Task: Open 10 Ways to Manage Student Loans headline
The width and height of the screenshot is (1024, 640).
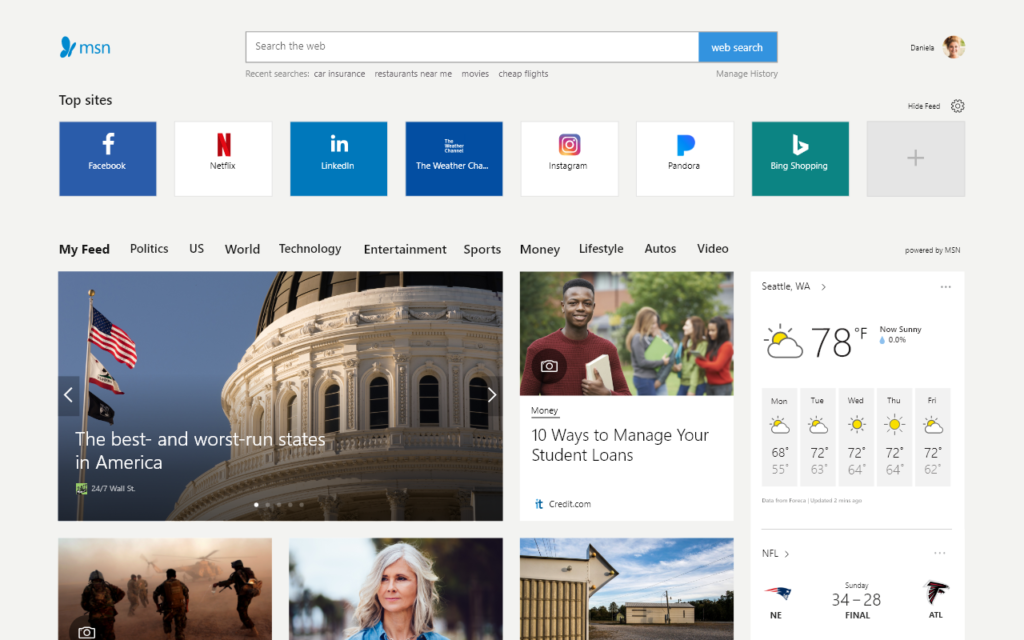Action: click(620, 445)
